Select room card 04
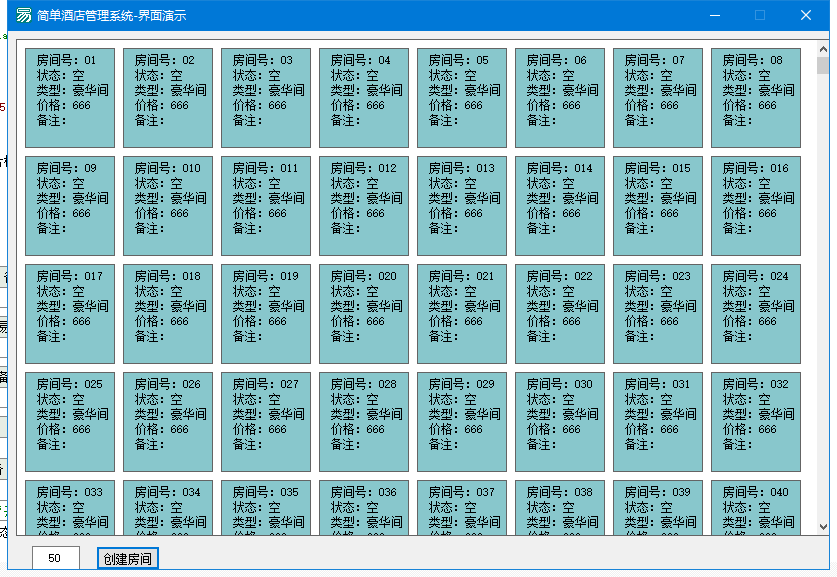The height and width of the screenshot is (577, 837). tap(364, 98)
